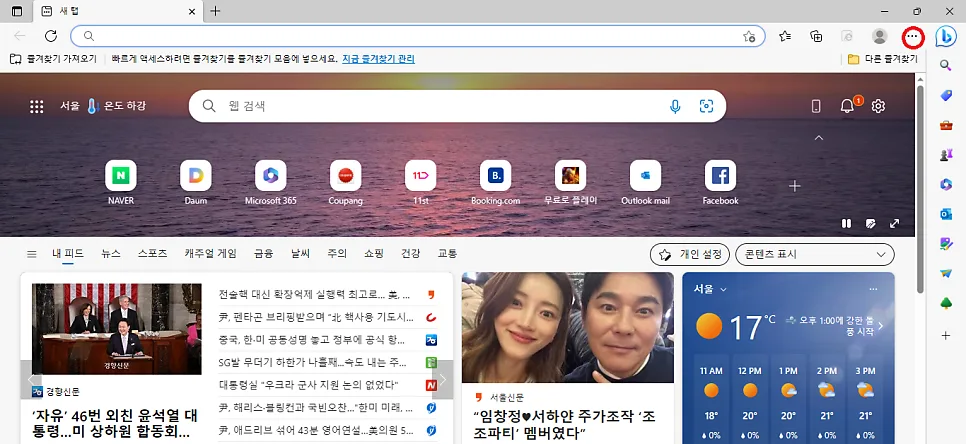Start visual search with camera icon

pos(706,107)
